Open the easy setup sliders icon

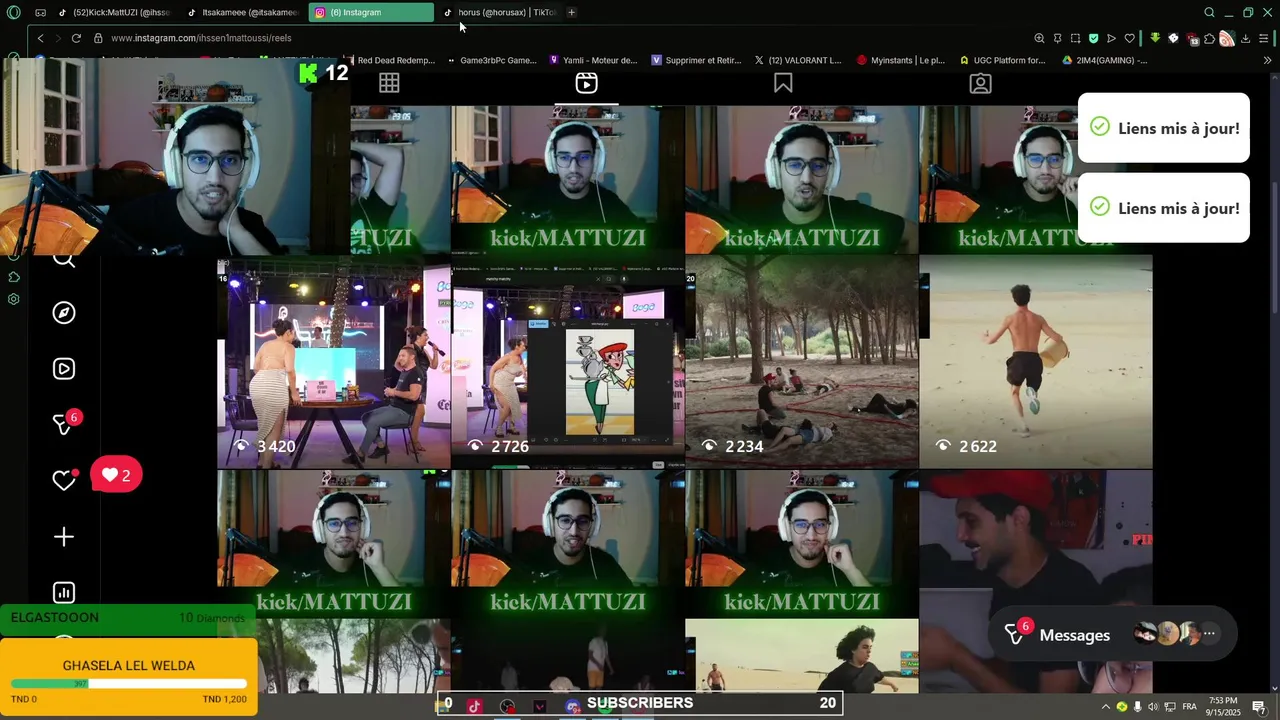point(1264,38)
